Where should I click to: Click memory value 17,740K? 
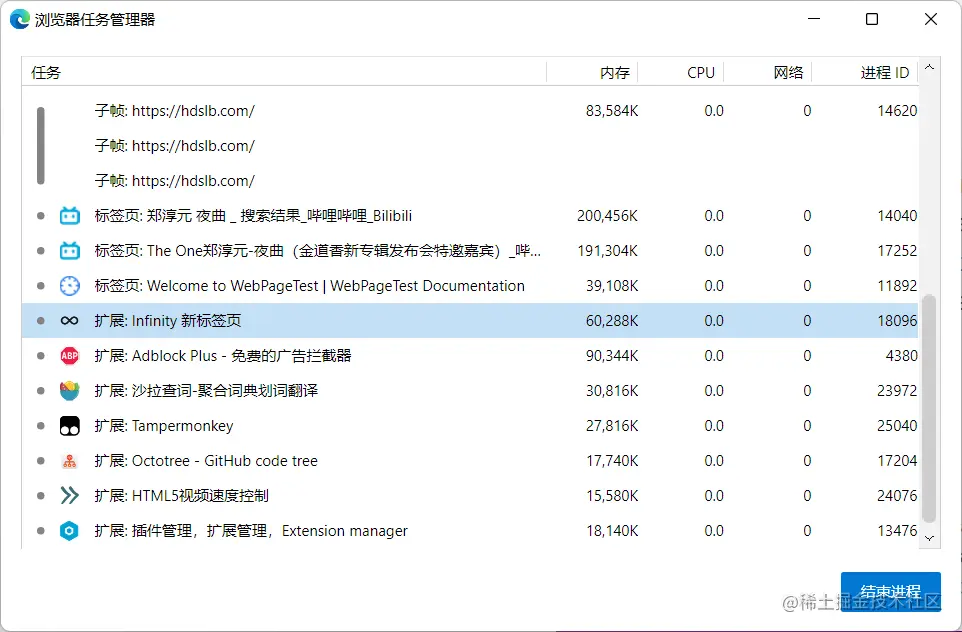click(x=612, y=461)
